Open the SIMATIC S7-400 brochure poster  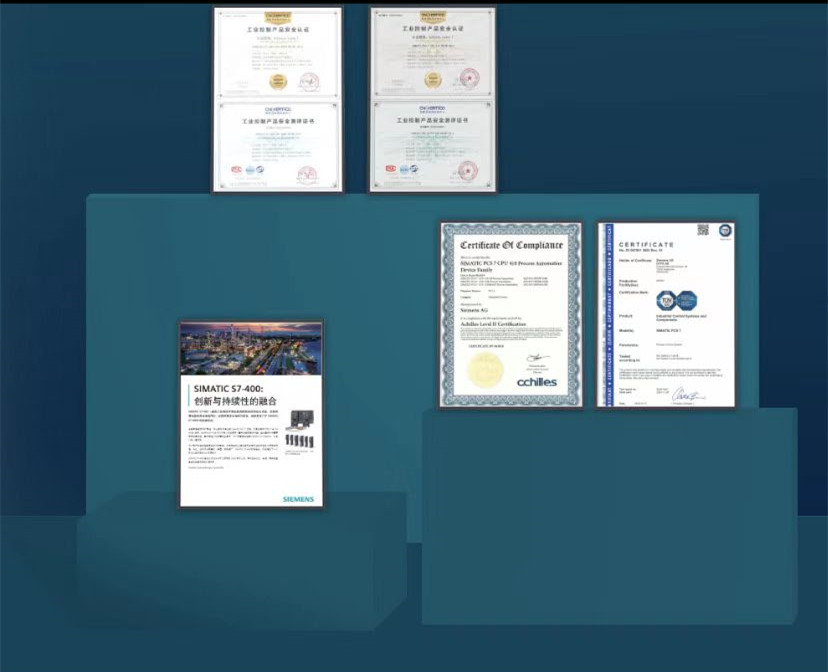(251, 414)
